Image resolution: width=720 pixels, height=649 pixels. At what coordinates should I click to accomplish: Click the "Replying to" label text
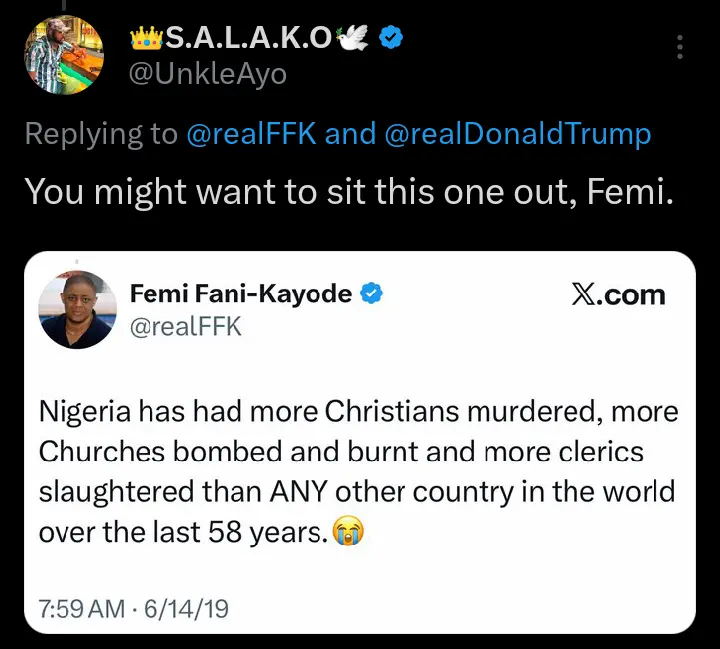point(100,133)
